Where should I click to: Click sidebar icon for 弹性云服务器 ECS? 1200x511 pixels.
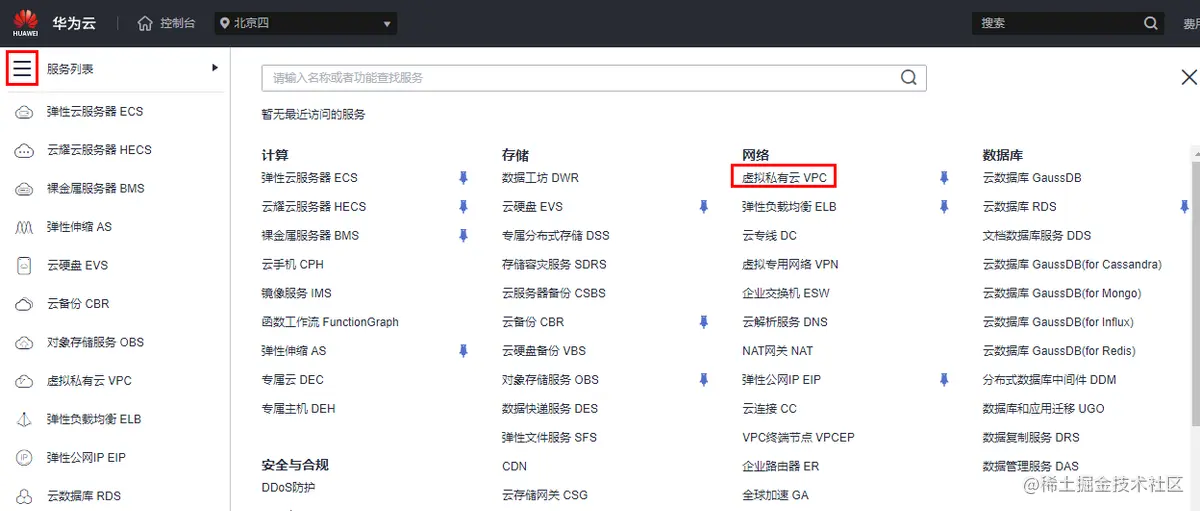24,112
